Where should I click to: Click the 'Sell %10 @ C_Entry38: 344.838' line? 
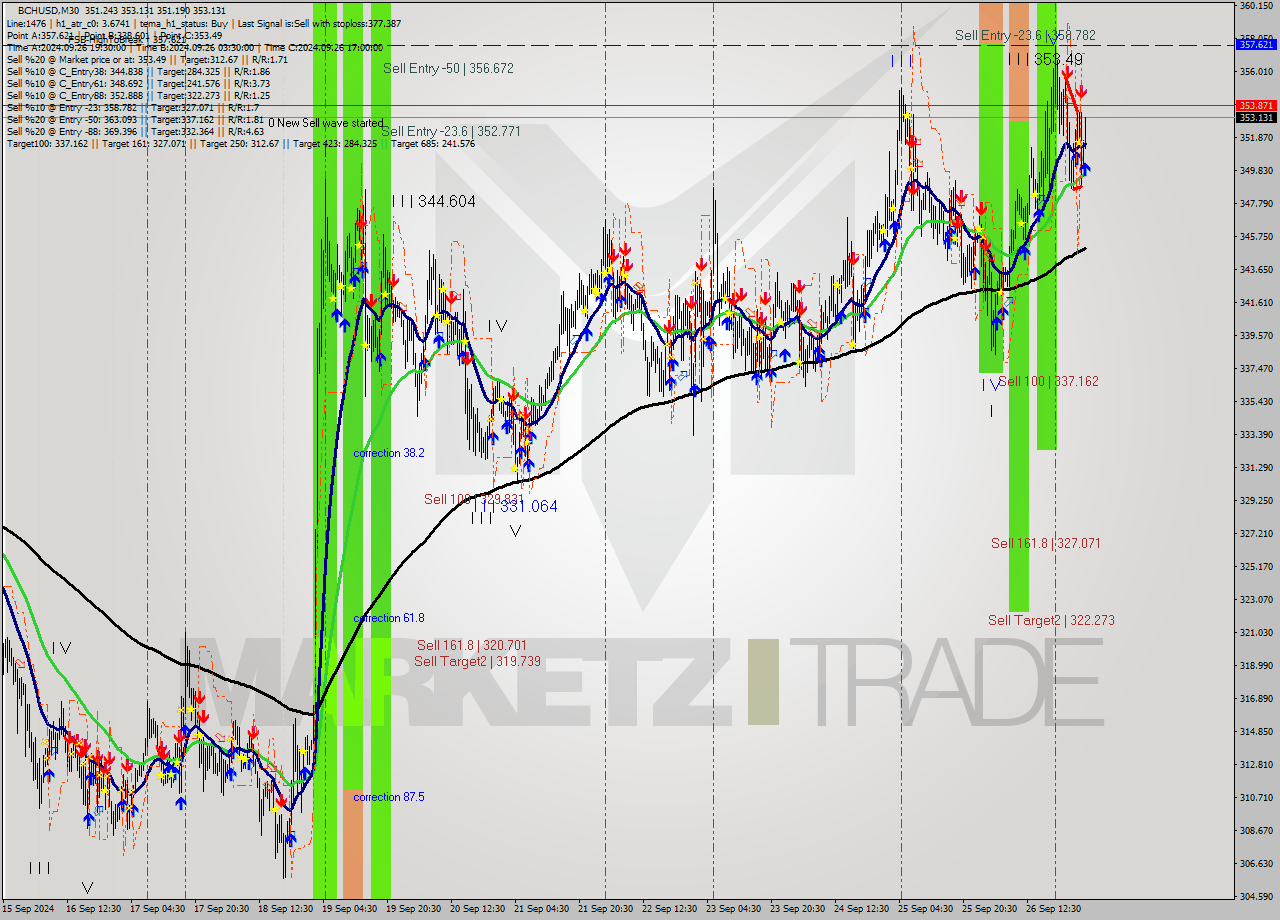pos(138,72)
